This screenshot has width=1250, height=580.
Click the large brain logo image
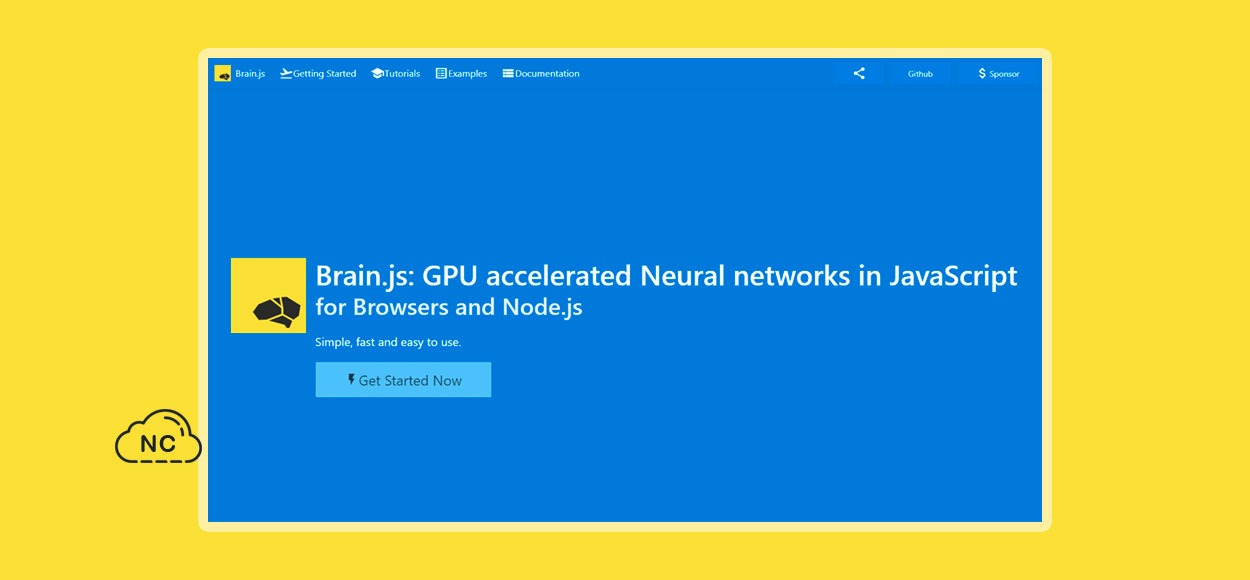tap(268, 295)
